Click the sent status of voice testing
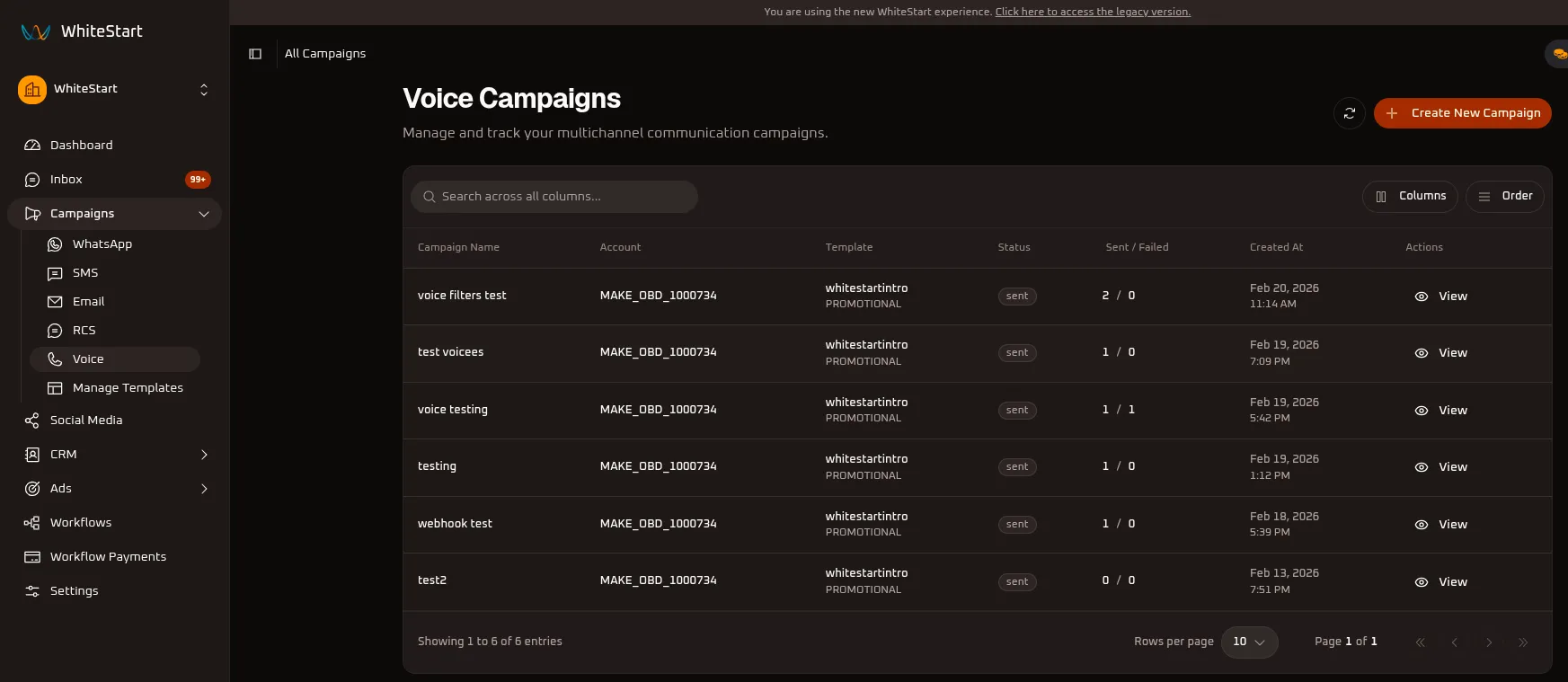The height and width of the screenshot is (682, 1568). click(x=1017, y=411)
